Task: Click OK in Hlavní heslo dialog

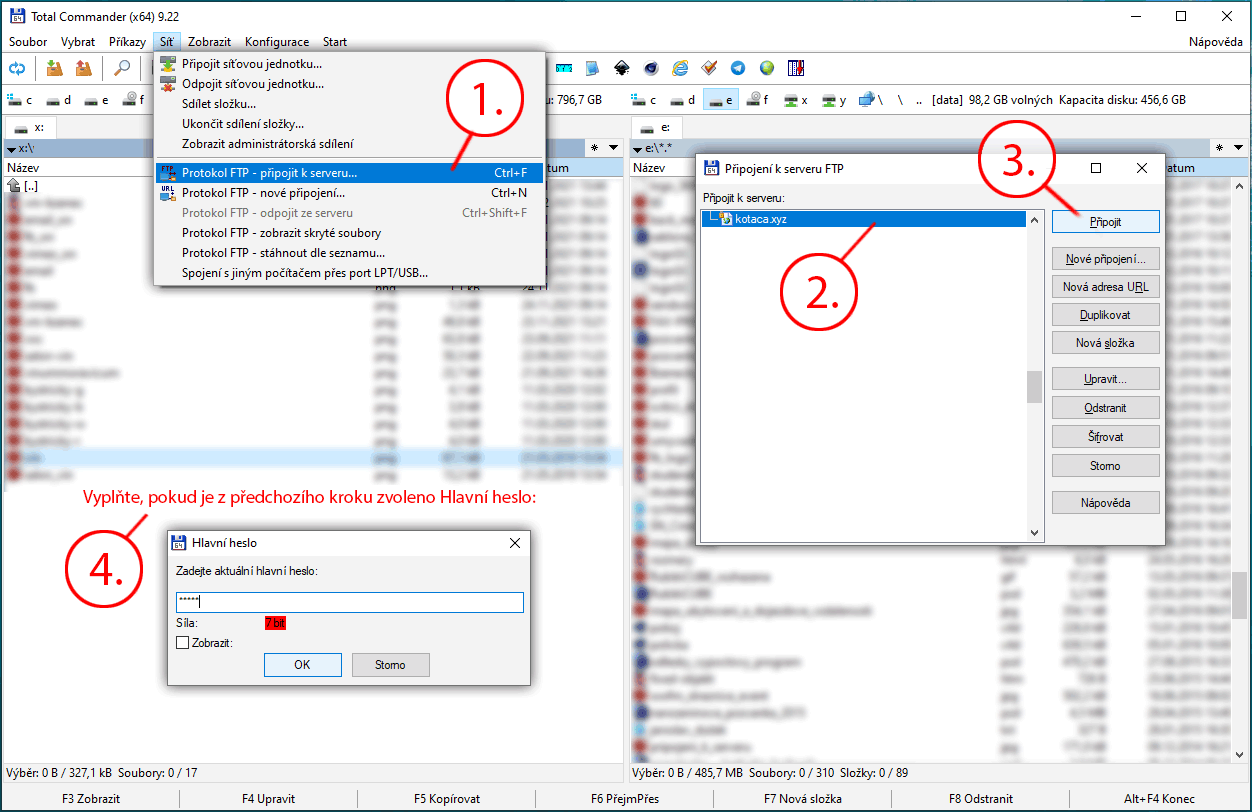Action: click(x=302, y=665)
